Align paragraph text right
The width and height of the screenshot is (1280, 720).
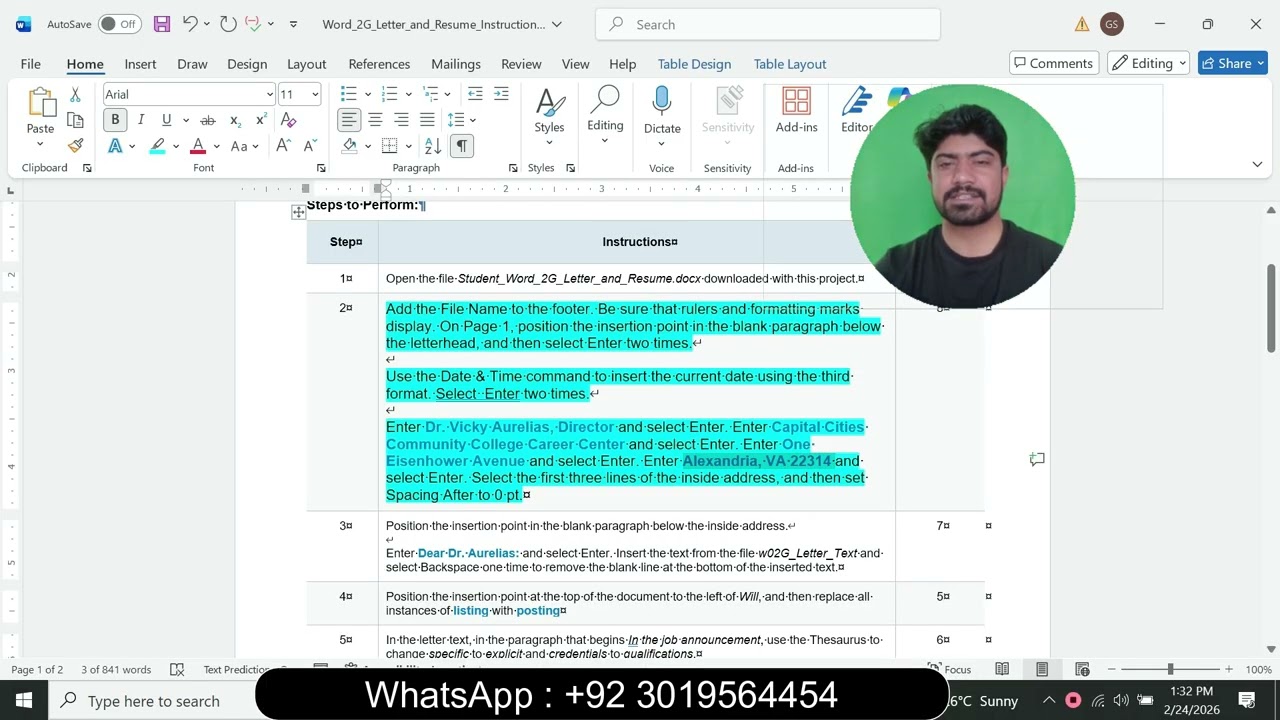click(x=401, y=120)
